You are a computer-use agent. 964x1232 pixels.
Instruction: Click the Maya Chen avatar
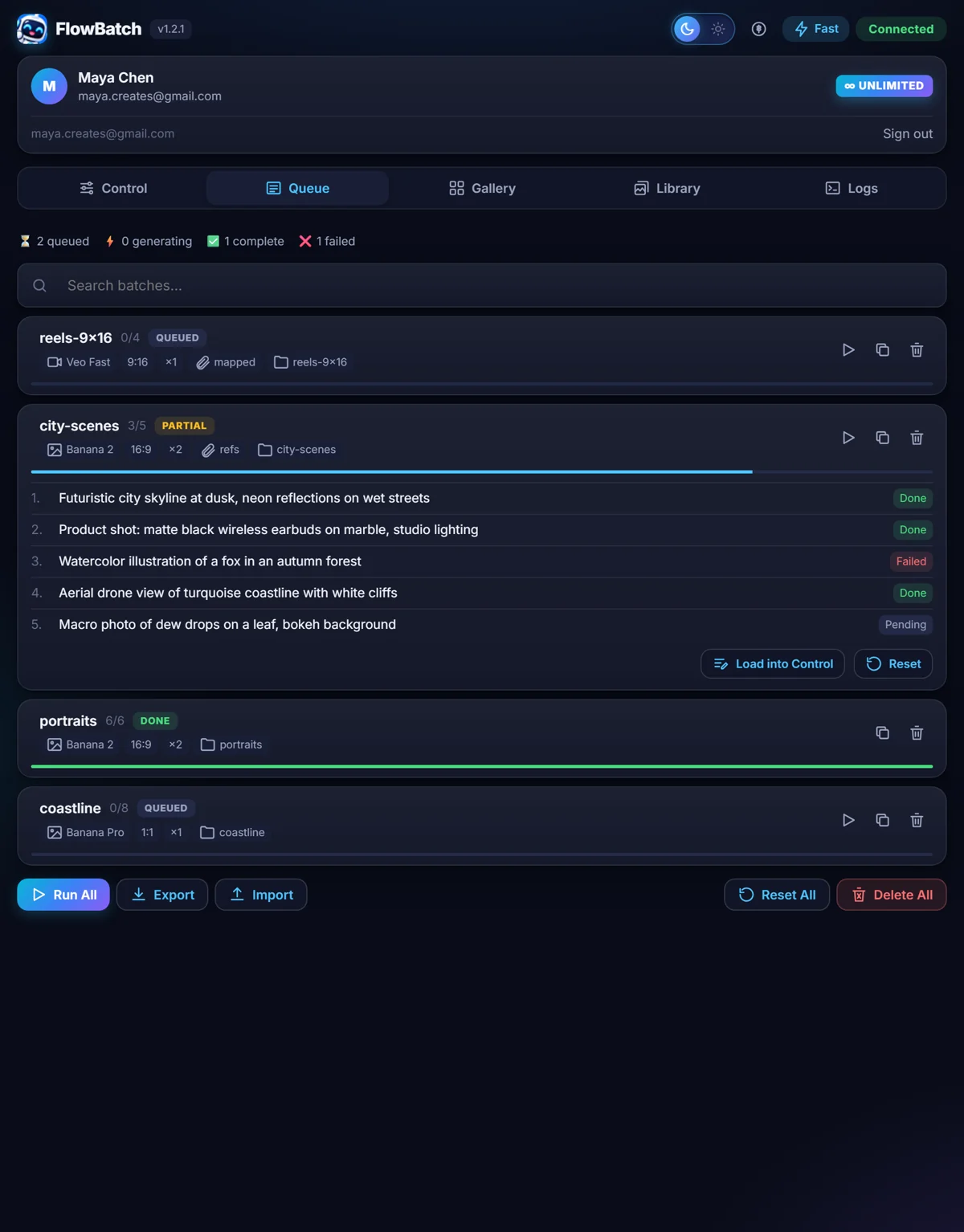[x=49, y=86]
